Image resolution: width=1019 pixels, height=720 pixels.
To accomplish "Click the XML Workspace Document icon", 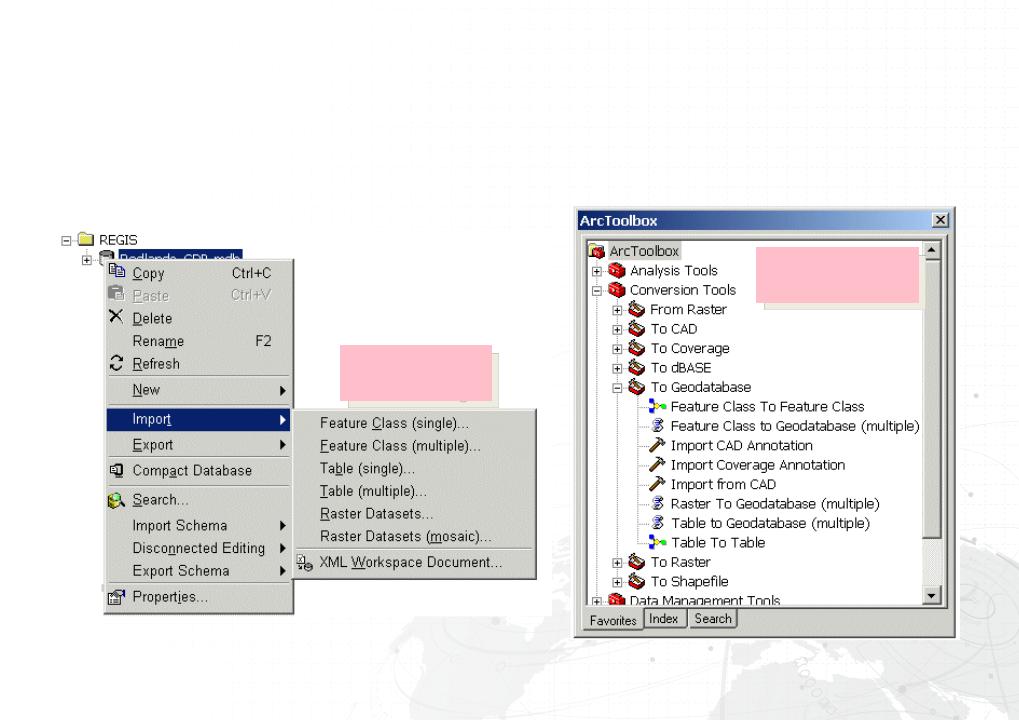I will 305,563.
